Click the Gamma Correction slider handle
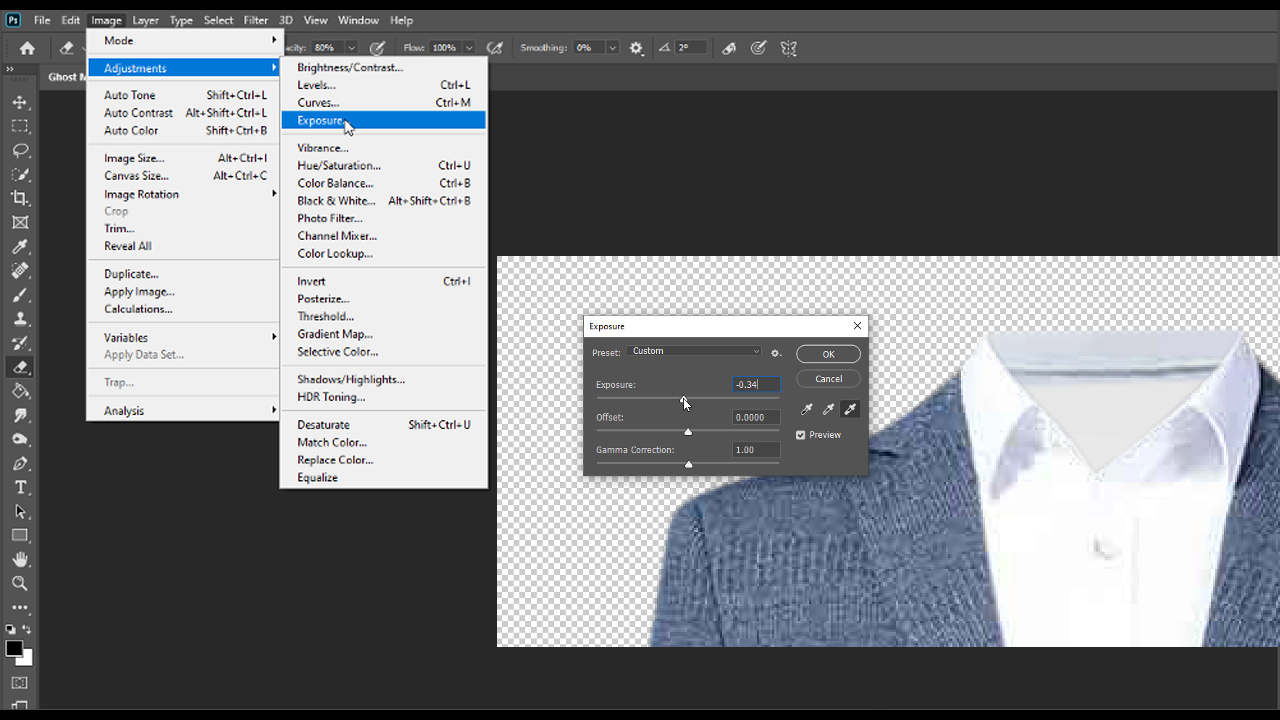This screenshot has height=720, width=1280. [x=688, y=464]
